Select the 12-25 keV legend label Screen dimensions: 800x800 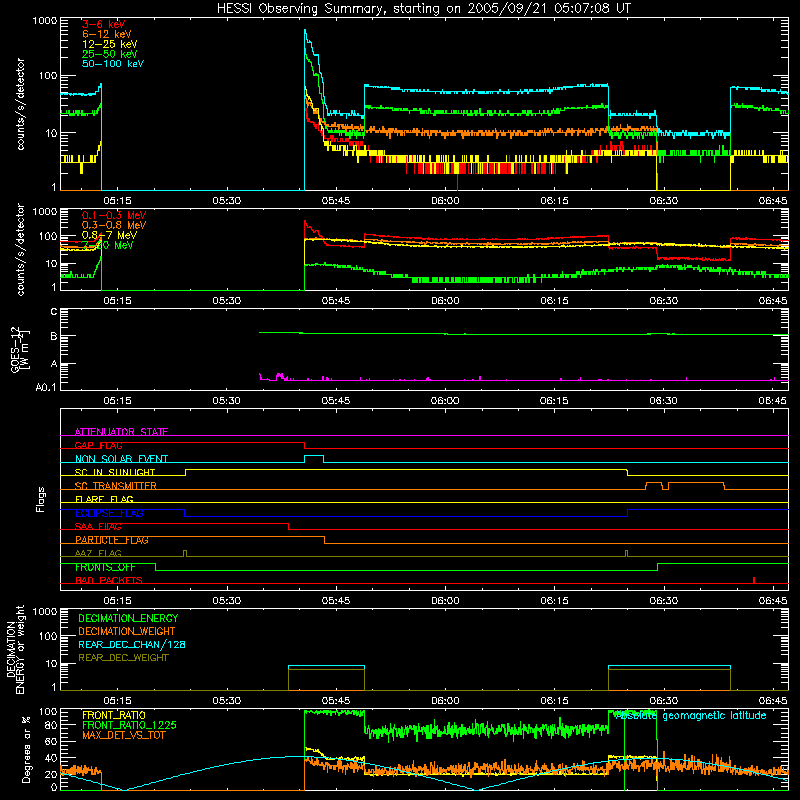pos(110,44)
